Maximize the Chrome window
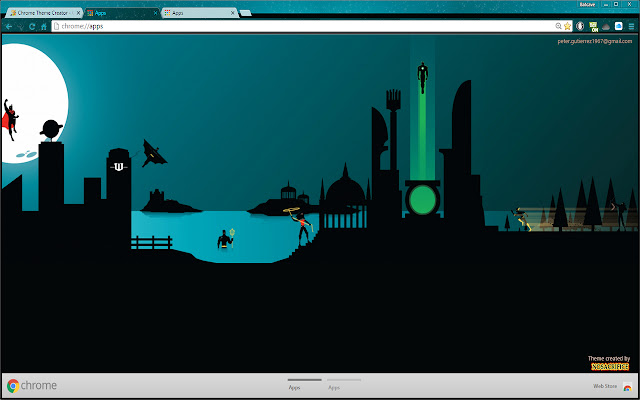Screen dimensions: 640x400 click(616, 4)
